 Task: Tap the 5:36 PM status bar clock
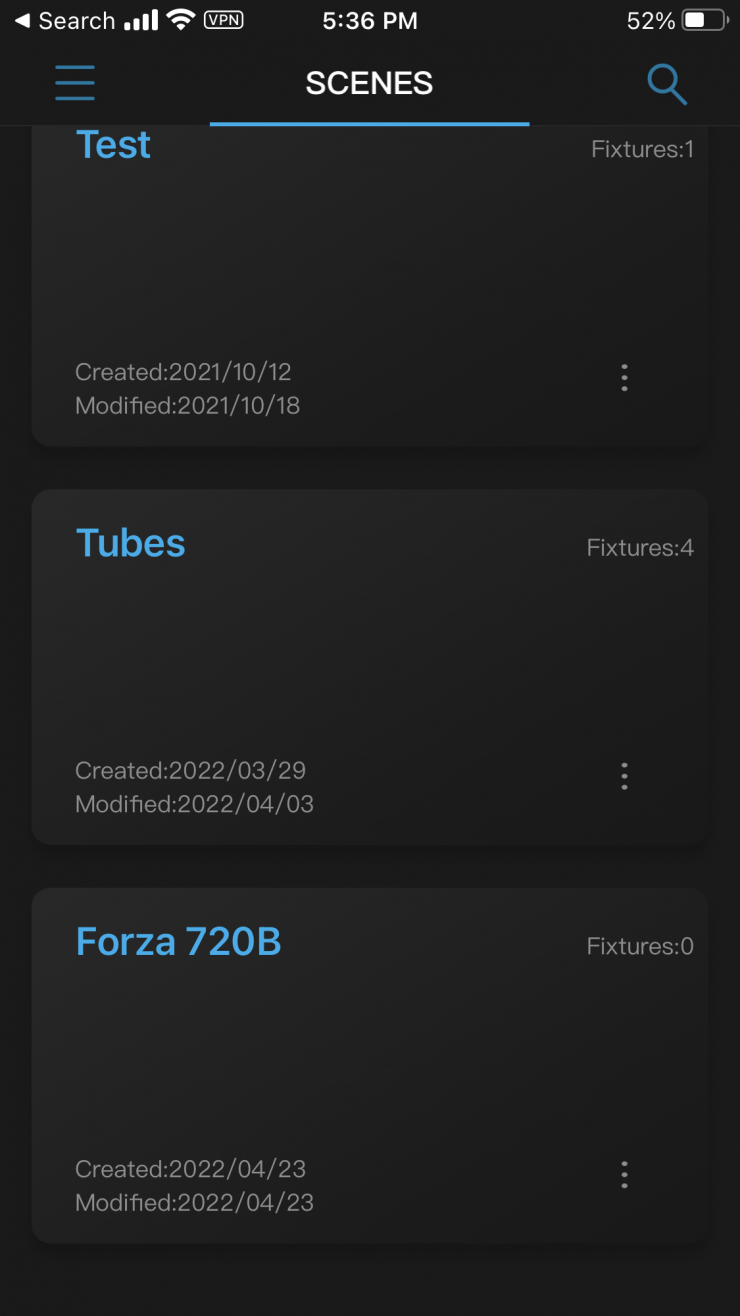pyautogui.click(x=369, y=20)
